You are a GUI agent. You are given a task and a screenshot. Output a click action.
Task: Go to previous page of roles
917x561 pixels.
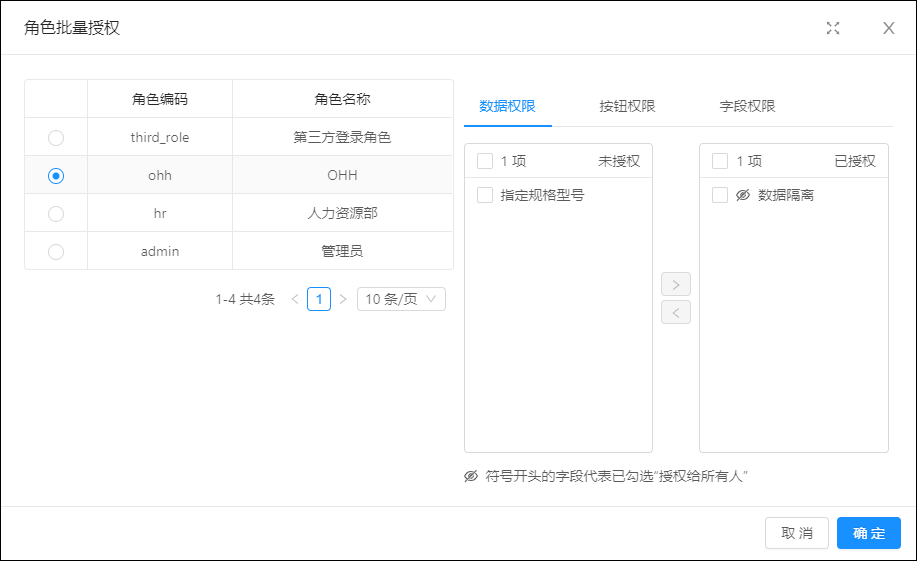point(295,299)
